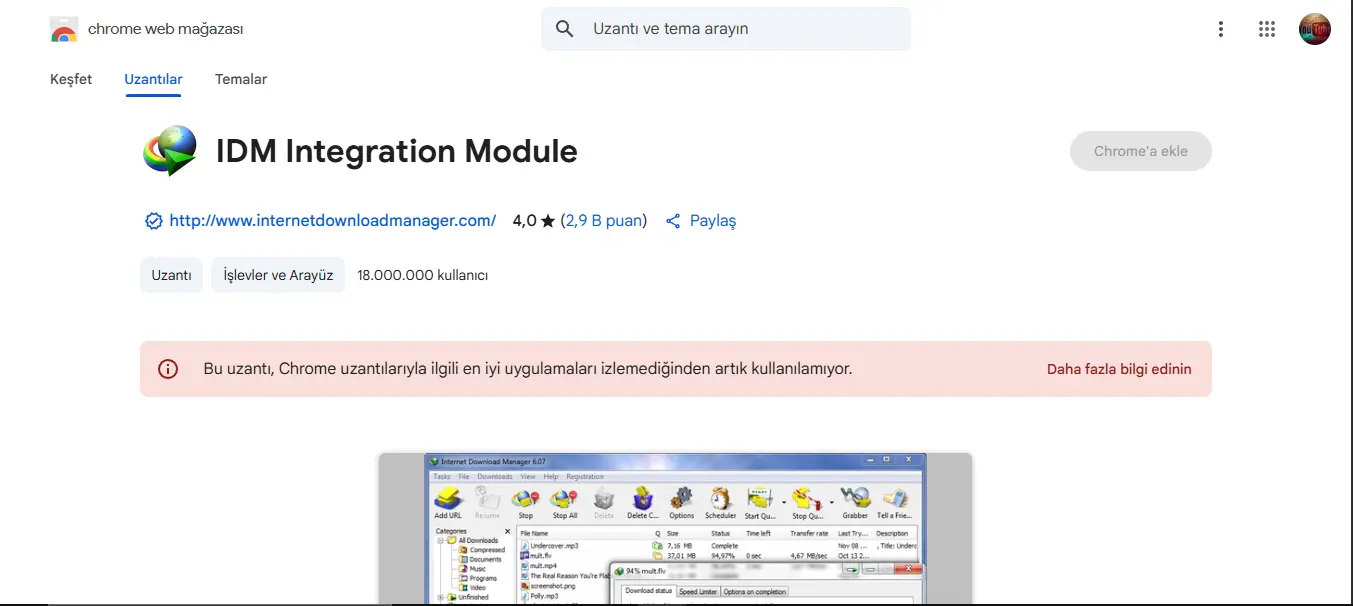
Task: Open the Internet Download Manager screenshot preview
Action: (675, 529)
